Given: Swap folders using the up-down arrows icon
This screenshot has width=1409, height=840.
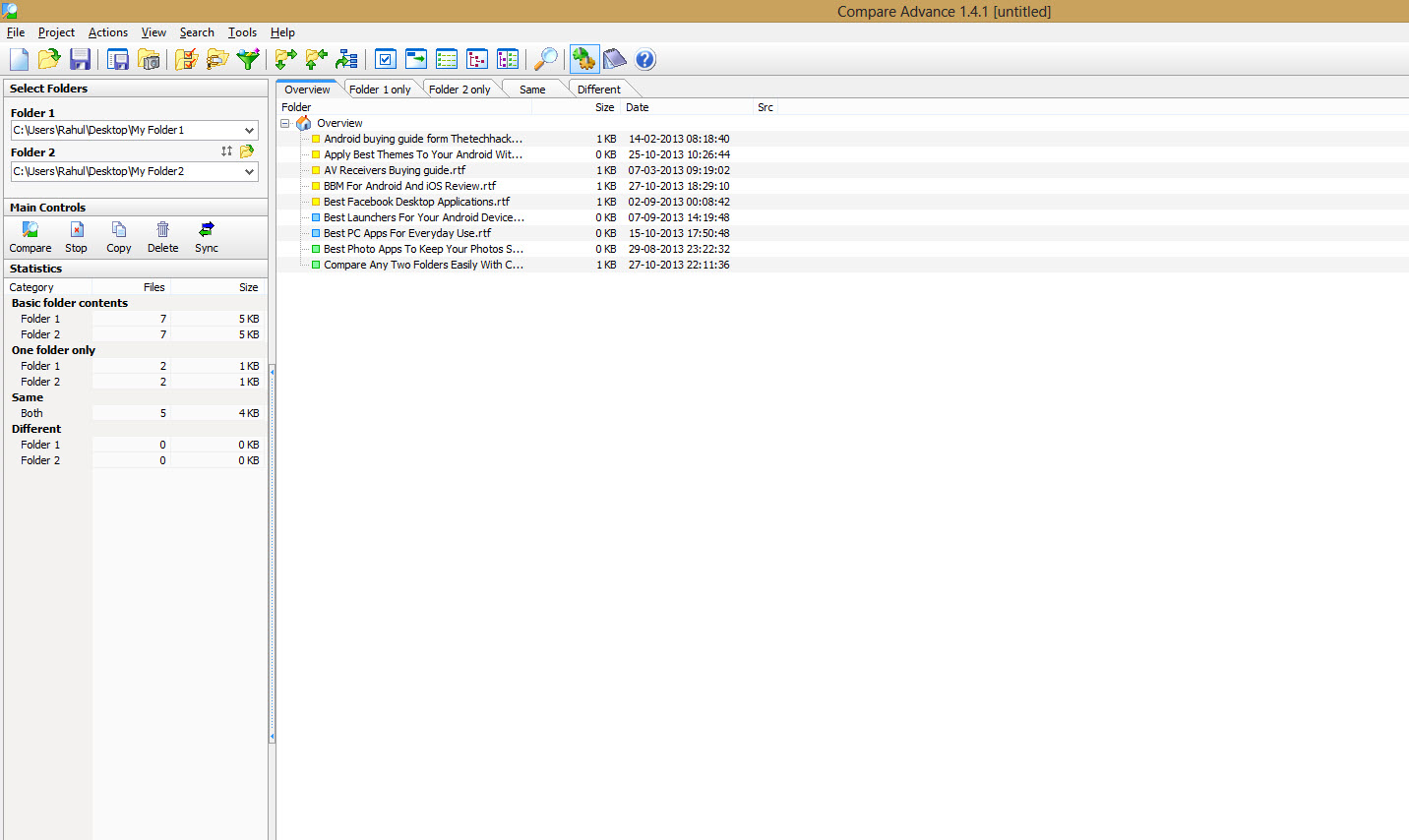Looking at the screenshot, I should pyautogui.click(x=227, y=151).
